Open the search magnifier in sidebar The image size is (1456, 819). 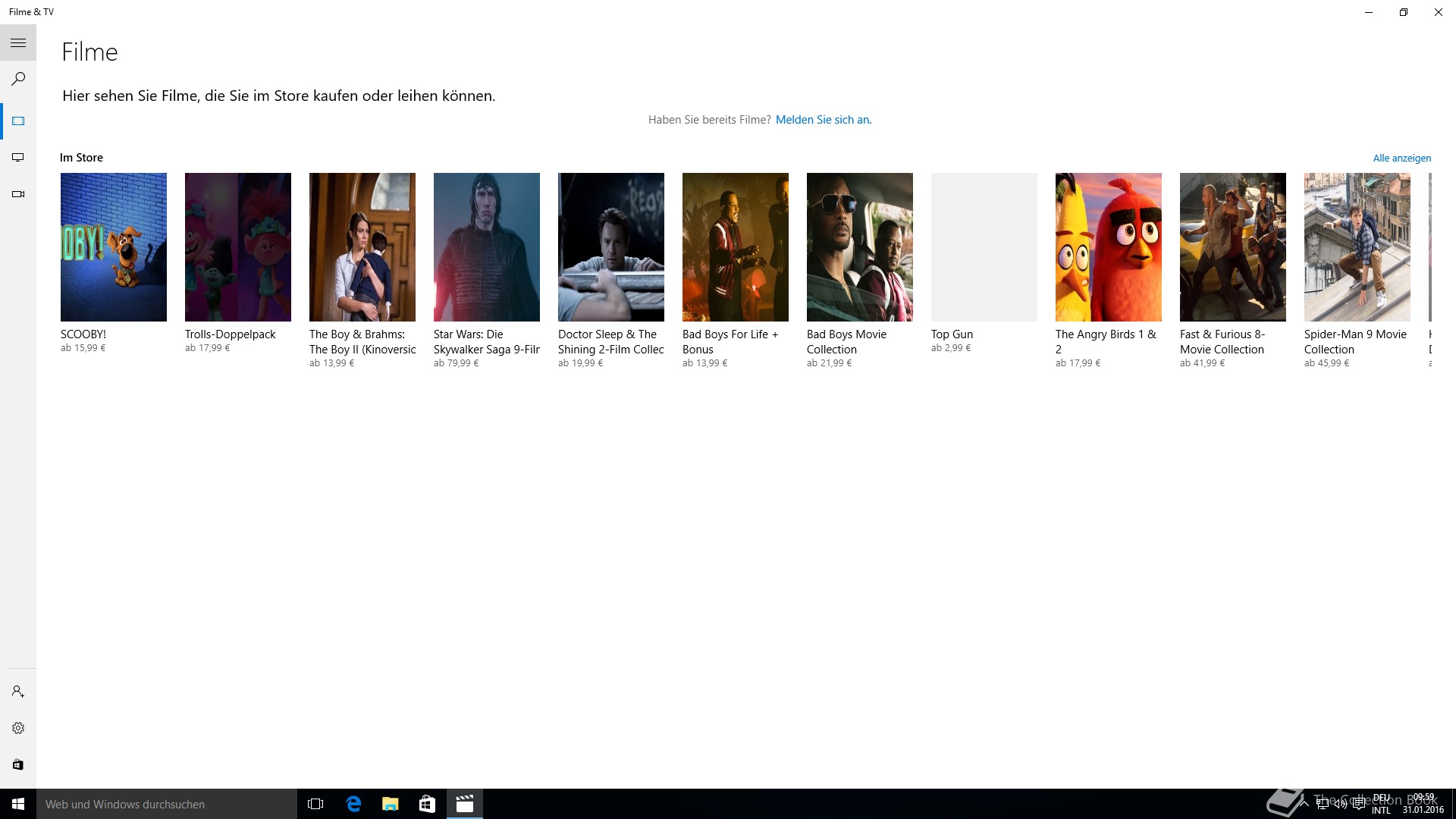pyautogui.click(x=18, y=79)
